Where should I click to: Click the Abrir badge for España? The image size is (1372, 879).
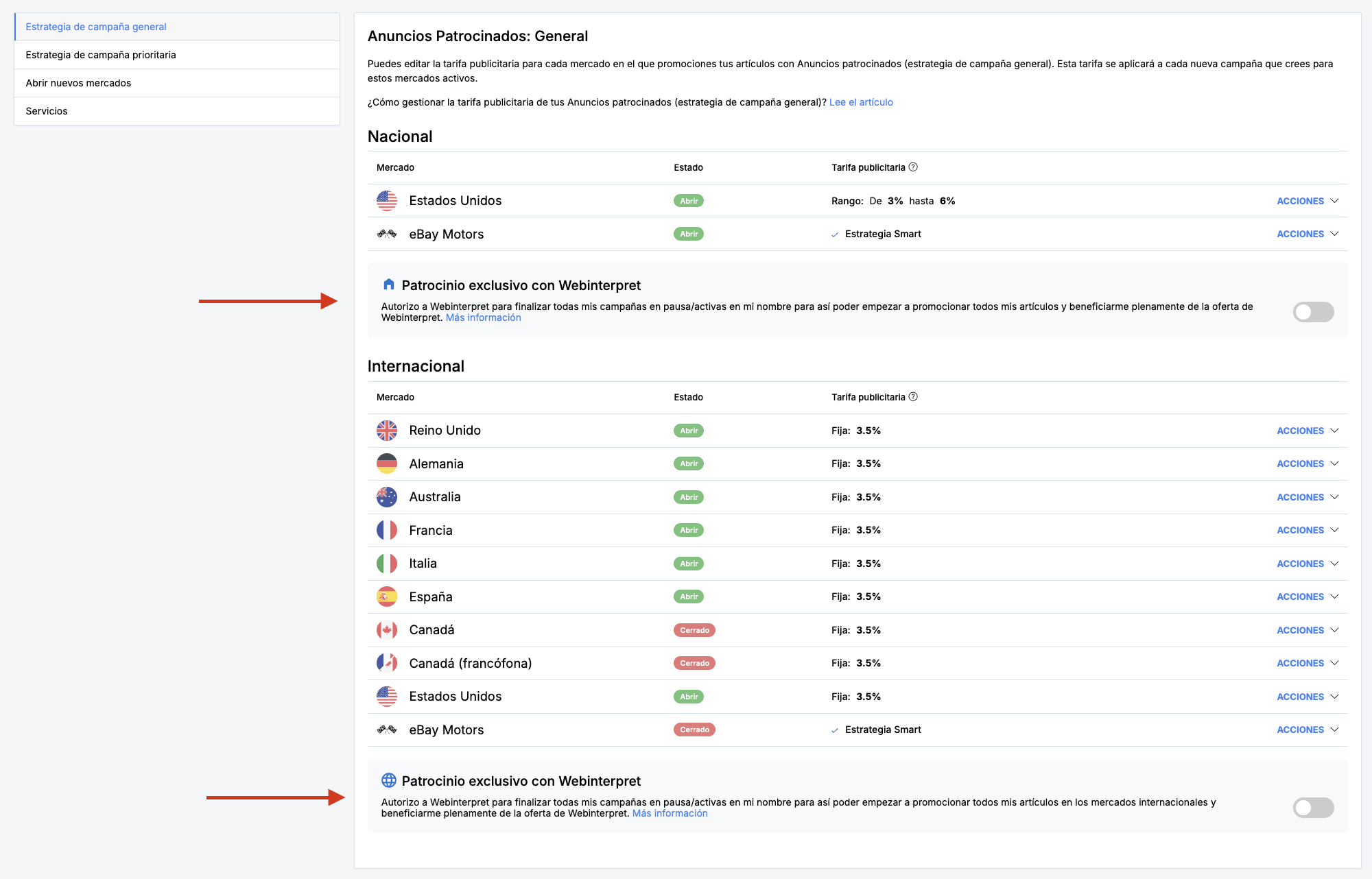(689, 597)
